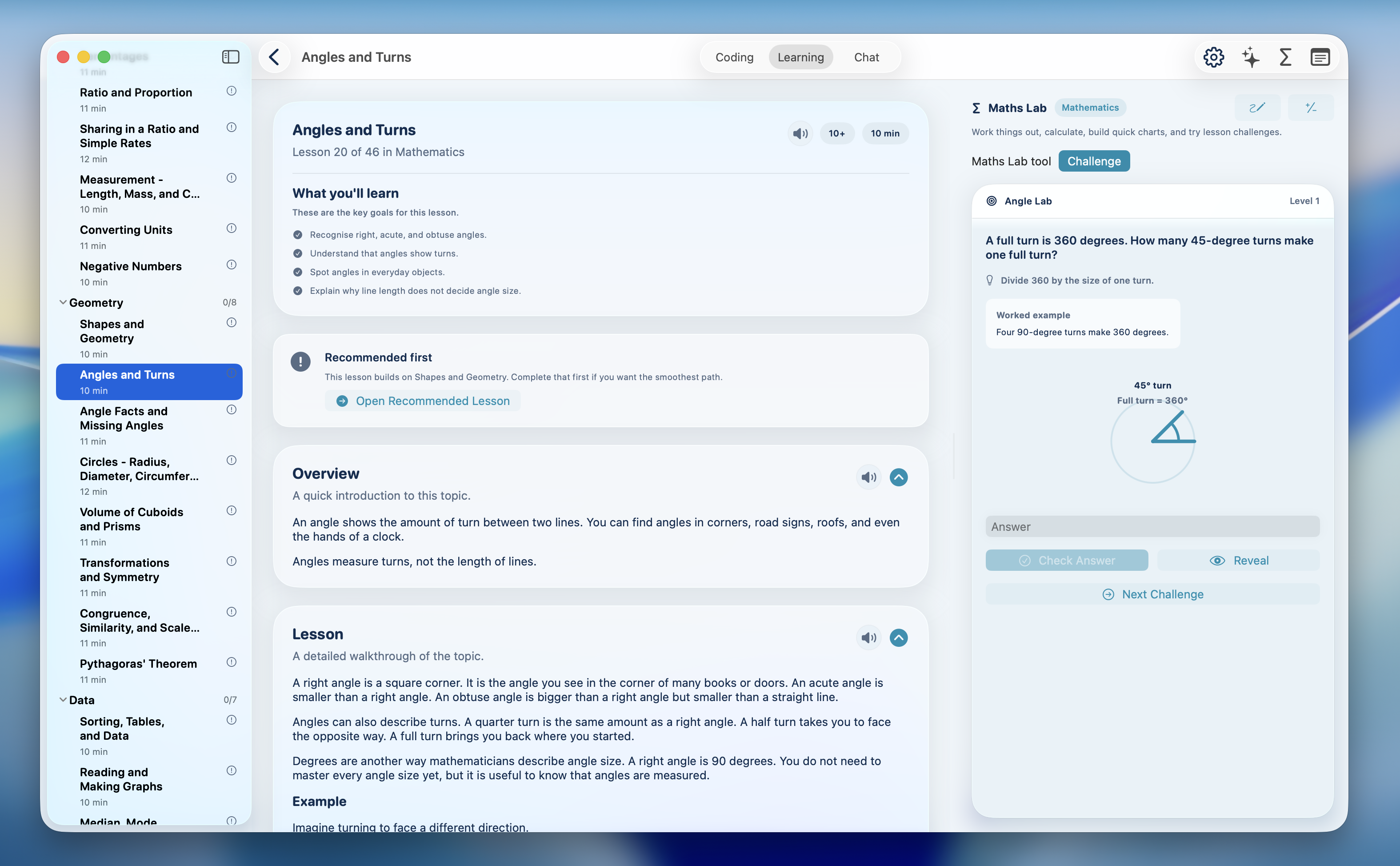
Task: Play audio for Angles and Turns header
Action: (800, 133)
